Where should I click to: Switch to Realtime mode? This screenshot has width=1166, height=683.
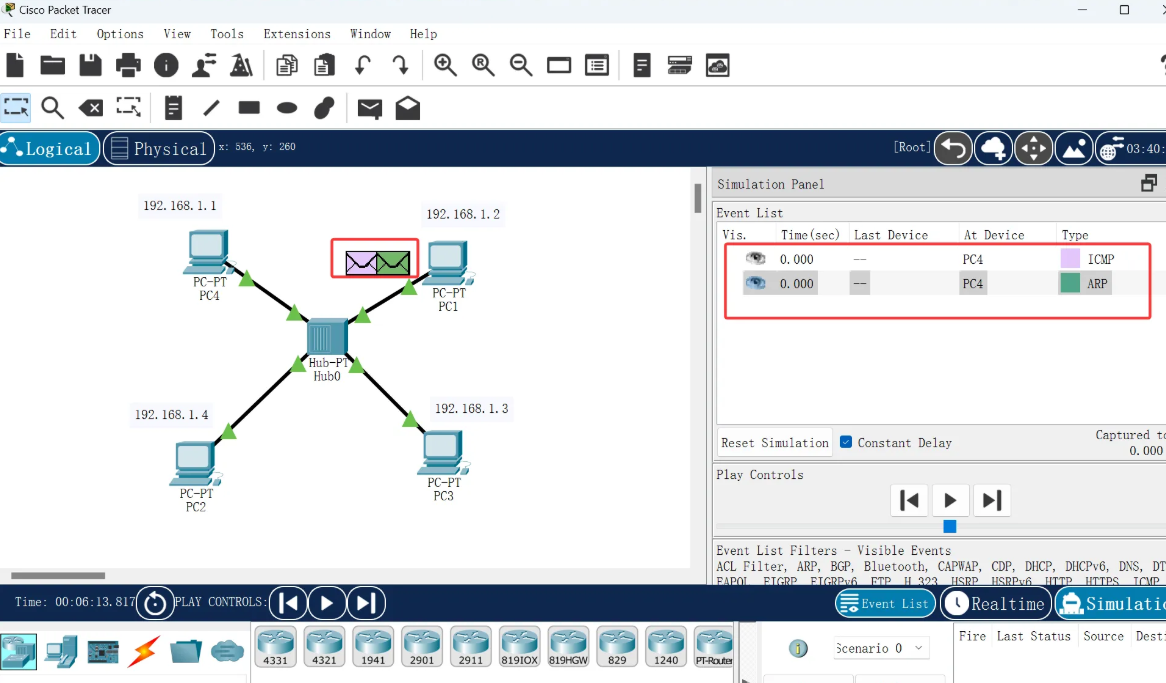point(996,603)
